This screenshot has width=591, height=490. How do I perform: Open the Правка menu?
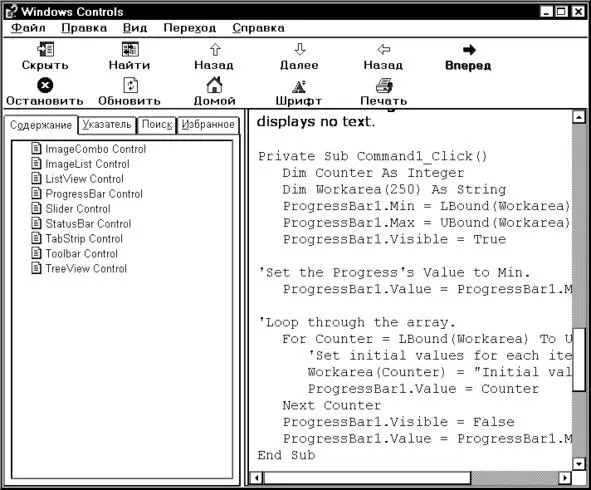pos(84,28)
